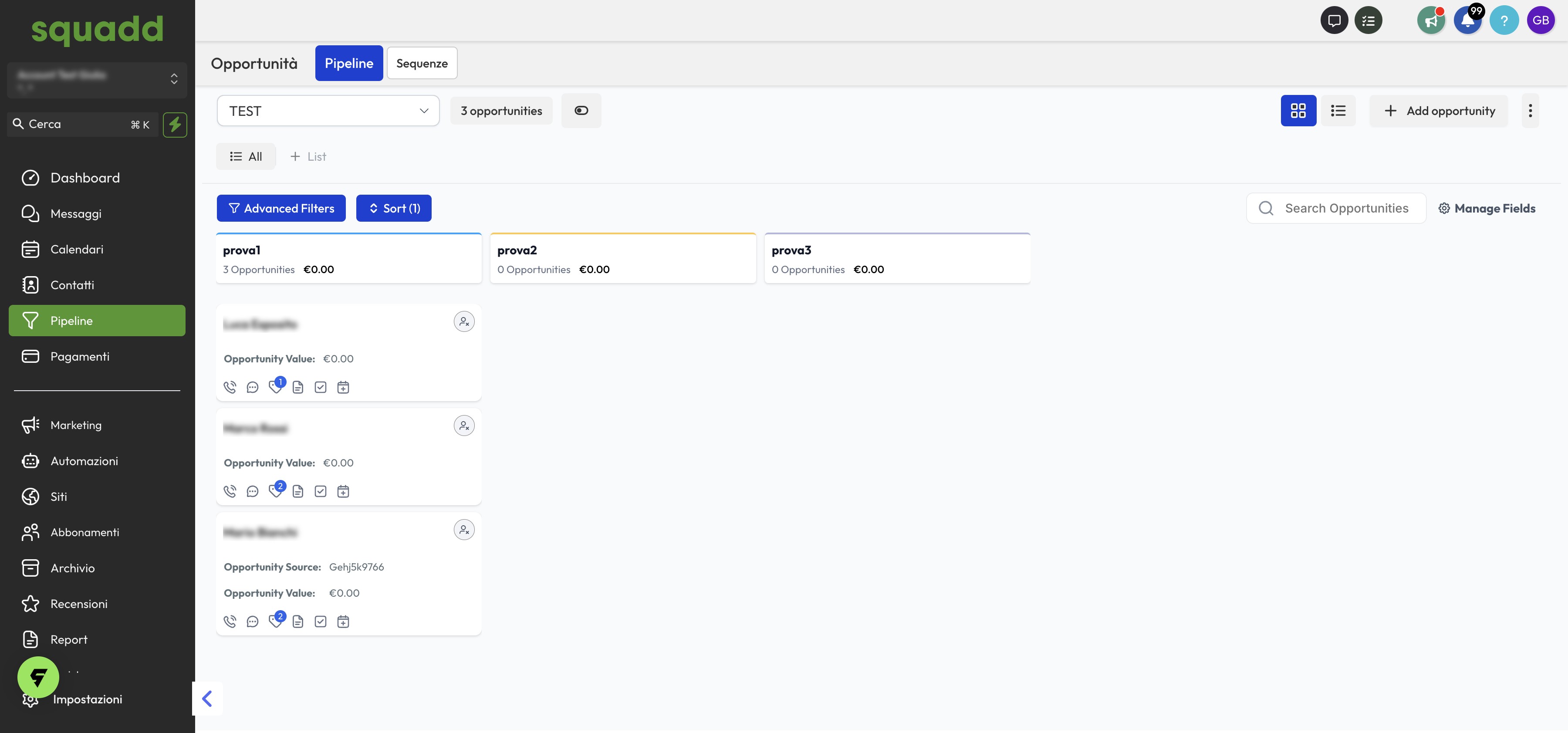Open Contatti in the sidebar menu
Image resolution: width=1568 pixels, height=733 pixels.
pyautogui.click(x=72, y=285)
